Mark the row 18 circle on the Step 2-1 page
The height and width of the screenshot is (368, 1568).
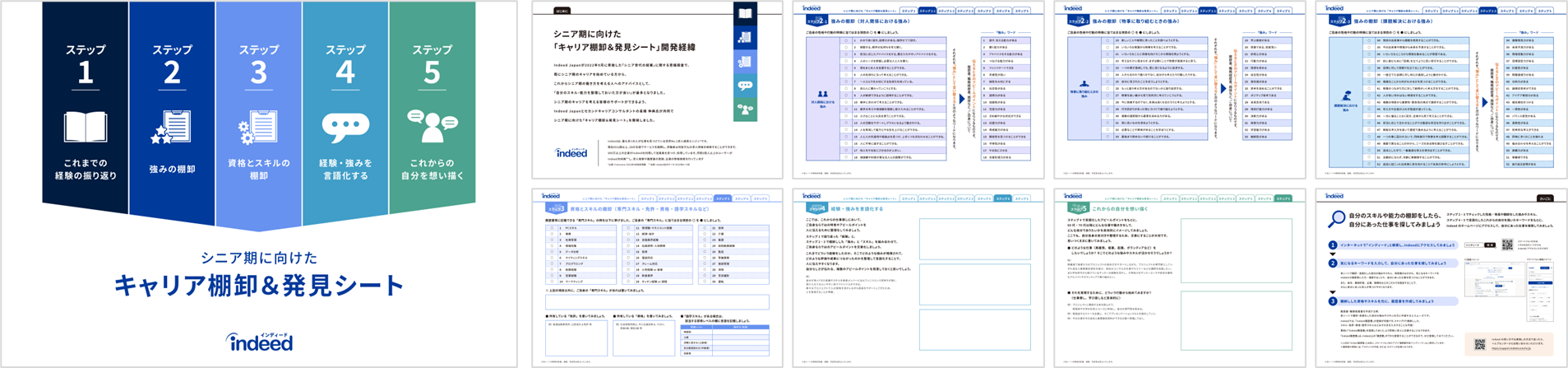[846, 156]
